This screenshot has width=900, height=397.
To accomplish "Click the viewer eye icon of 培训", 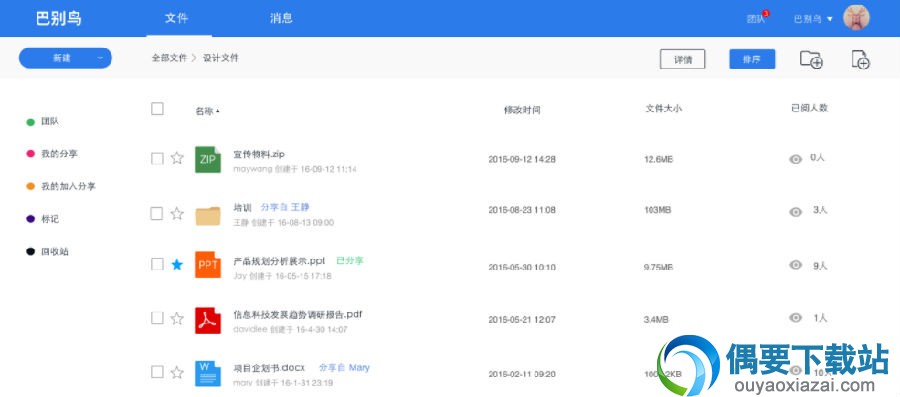I will coord(795,212).
